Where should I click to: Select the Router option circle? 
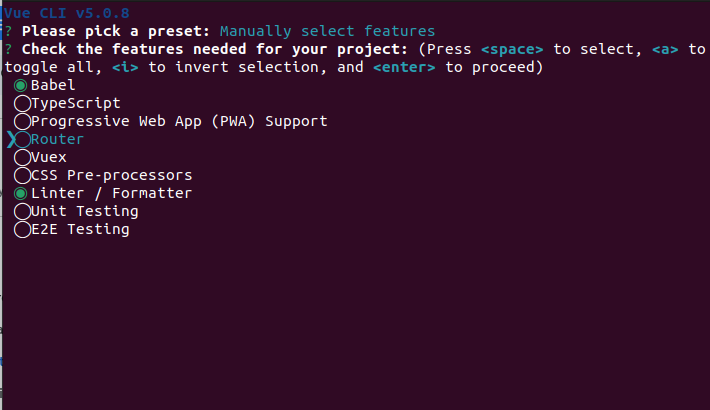tap(22, 139)
